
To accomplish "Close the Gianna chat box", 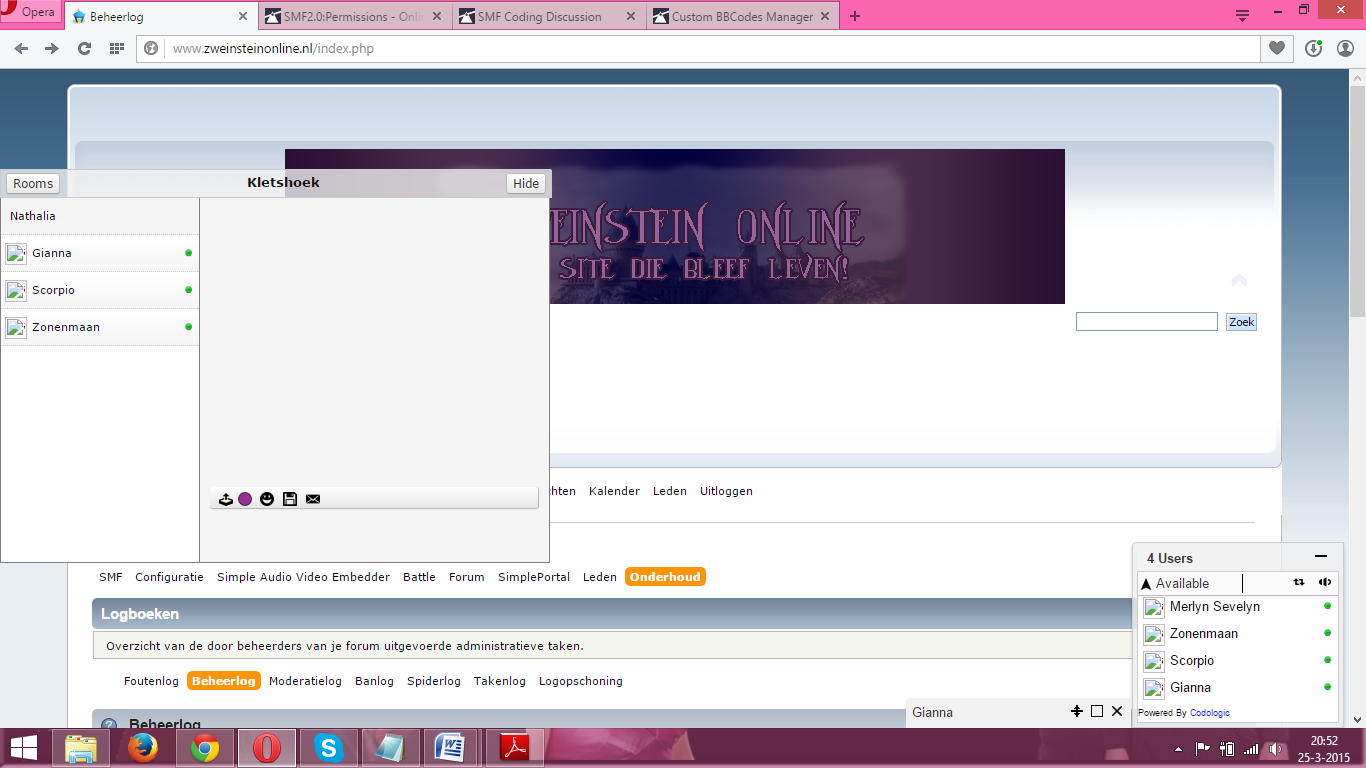I will click(x=1117, y=711).
